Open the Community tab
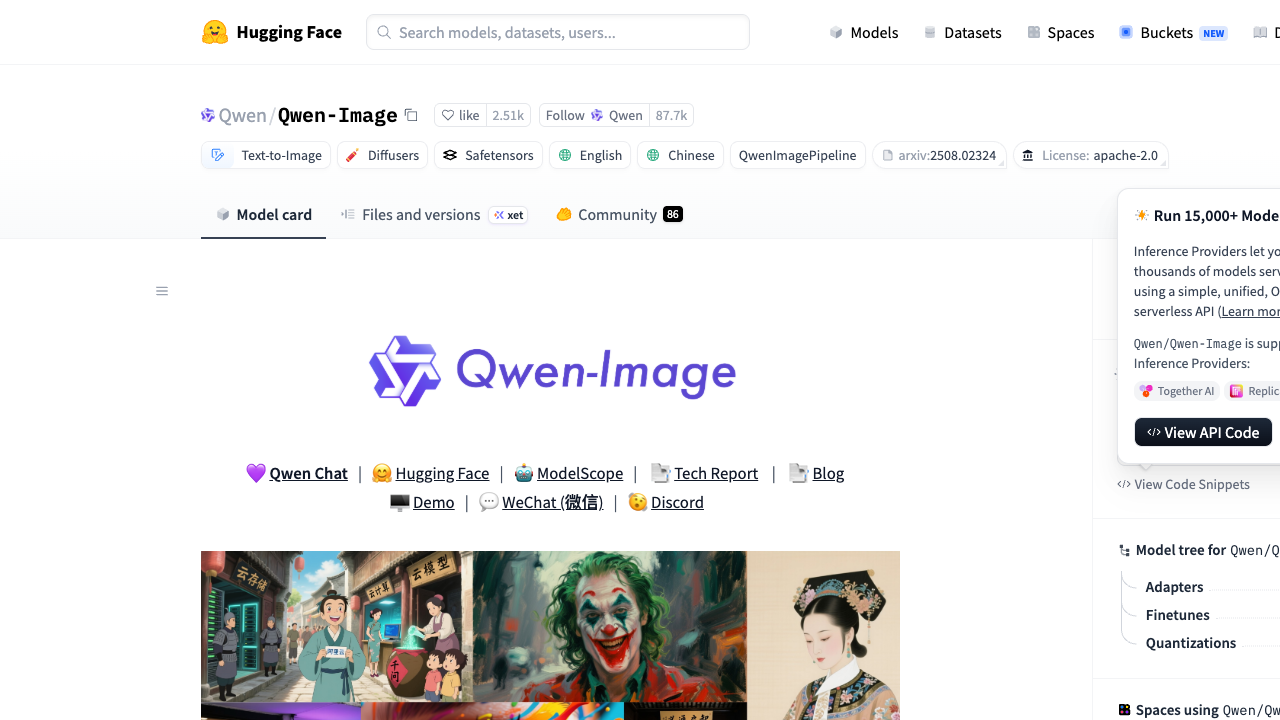The height and width of the screenshot is (720, 1280). [x=619, y=214]
